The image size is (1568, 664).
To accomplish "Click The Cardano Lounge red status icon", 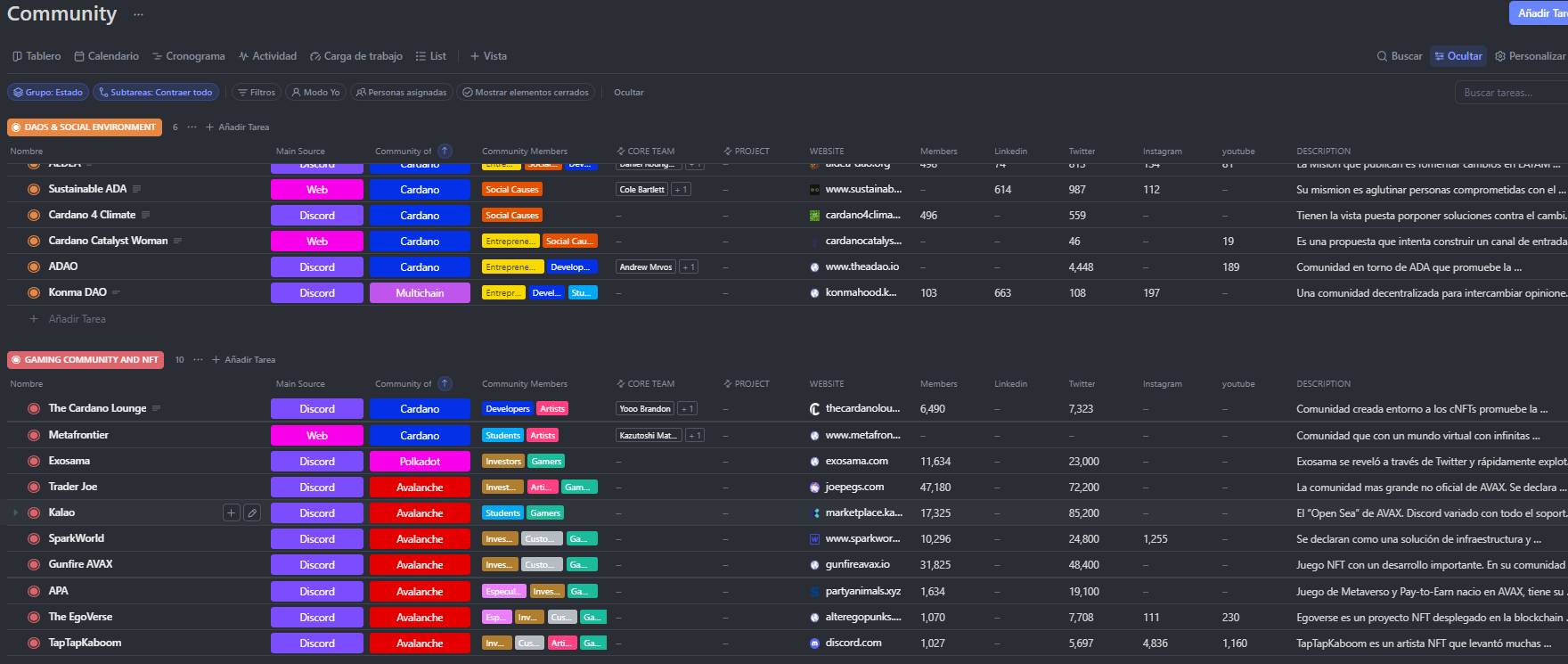I will [x=34, y=408].
